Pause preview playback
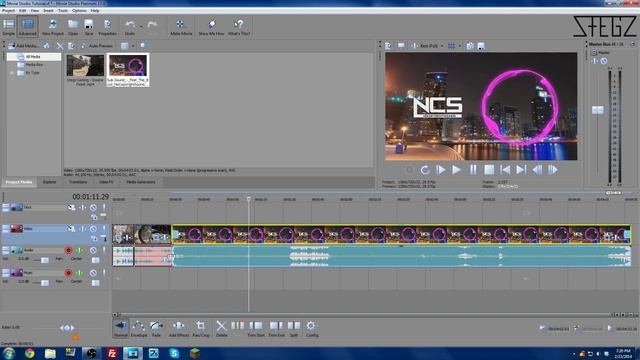 point(473,170)
